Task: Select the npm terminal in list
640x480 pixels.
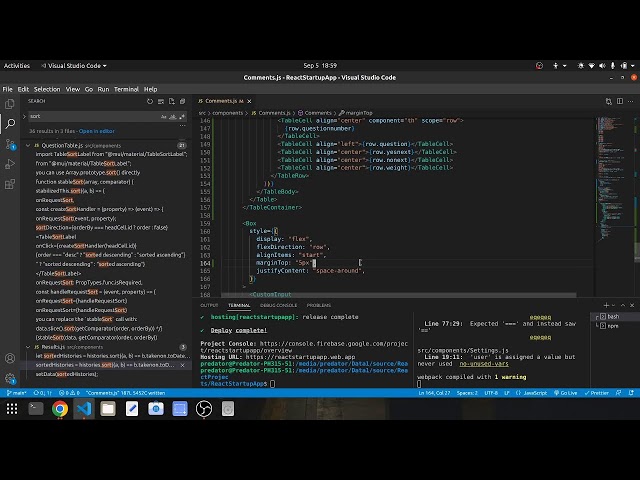Action: pos(614,326)
